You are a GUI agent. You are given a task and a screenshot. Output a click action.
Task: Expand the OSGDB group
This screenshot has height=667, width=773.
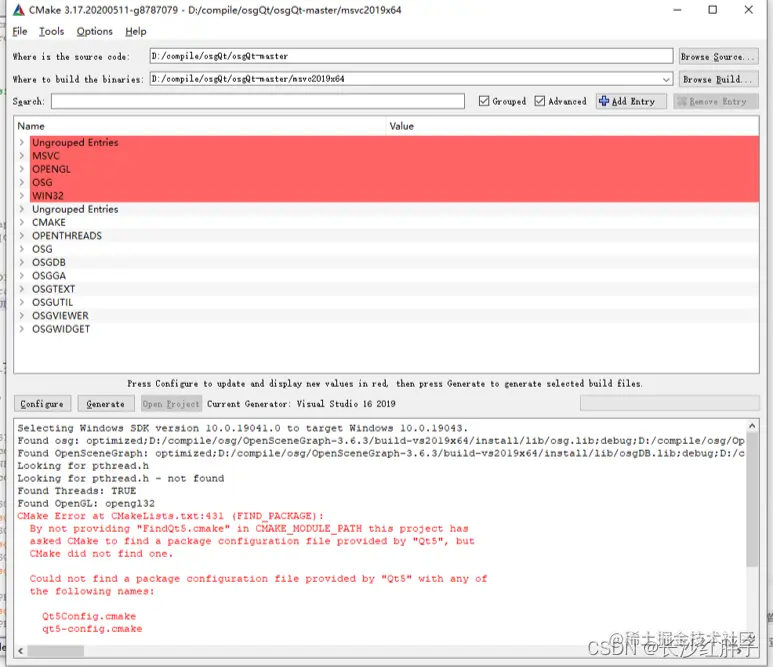click(x=22, y=262)
